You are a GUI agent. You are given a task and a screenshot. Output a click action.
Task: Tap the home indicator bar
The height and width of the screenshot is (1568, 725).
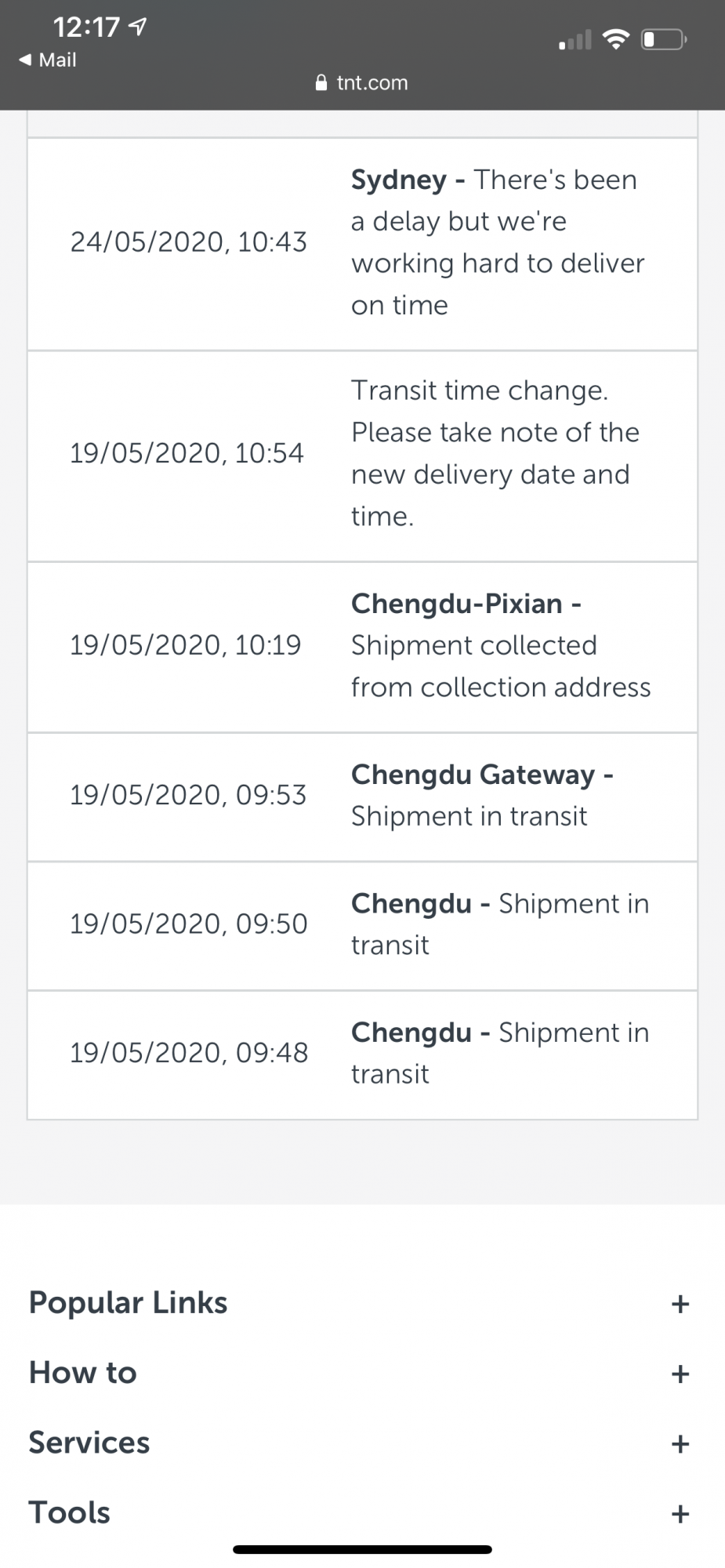362,1549
